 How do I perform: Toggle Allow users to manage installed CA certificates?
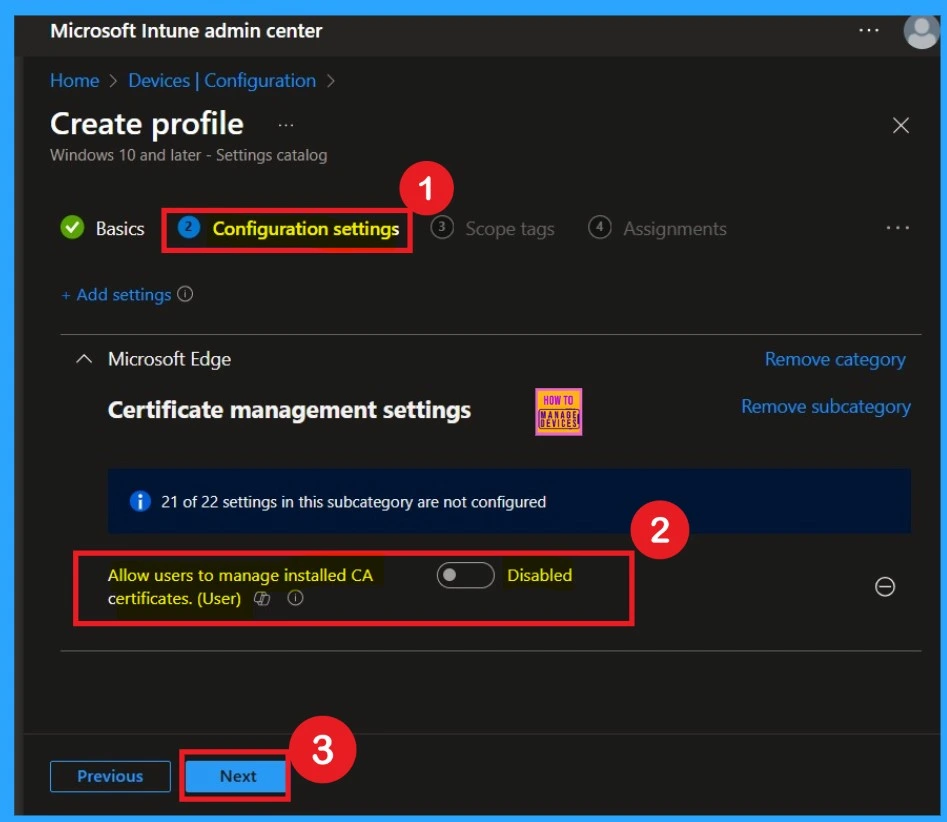coord(465,575)
